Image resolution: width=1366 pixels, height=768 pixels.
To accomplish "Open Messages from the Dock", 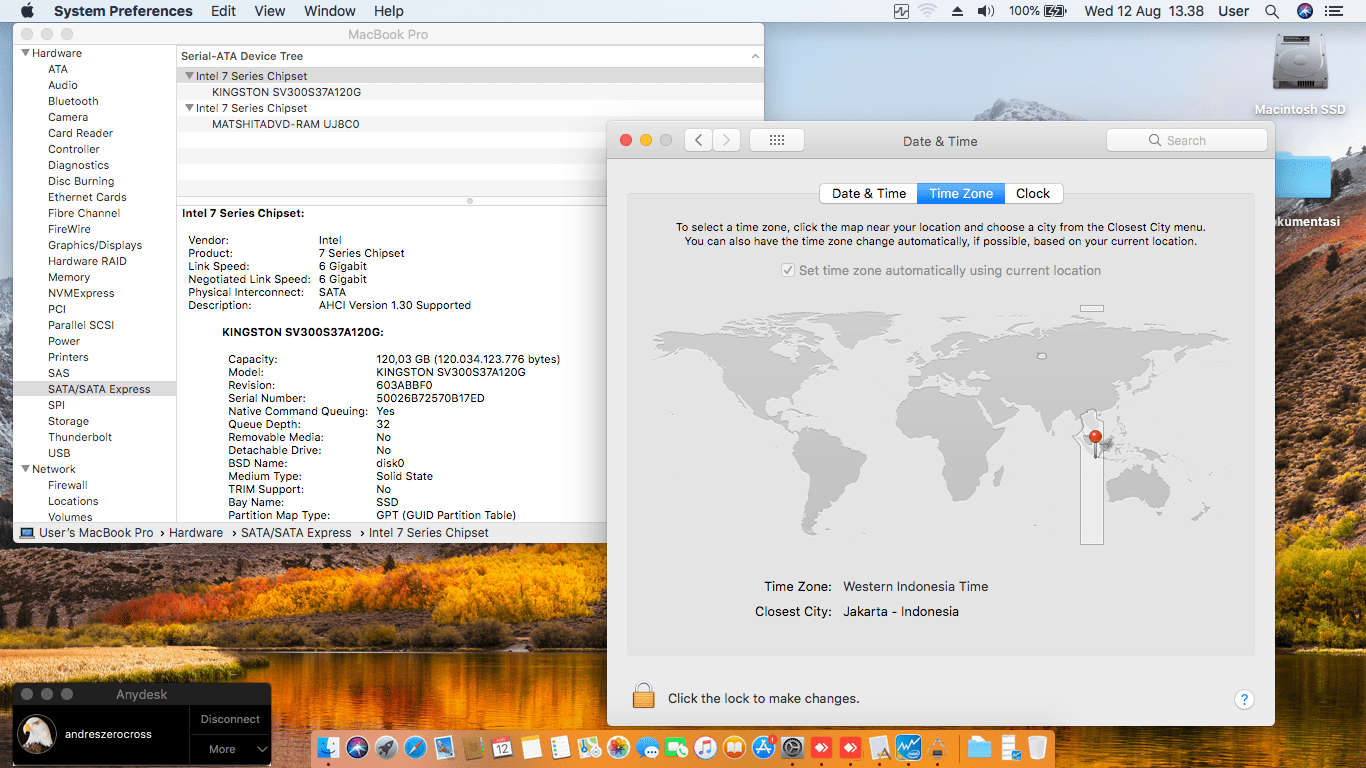I will pos(648,747).
